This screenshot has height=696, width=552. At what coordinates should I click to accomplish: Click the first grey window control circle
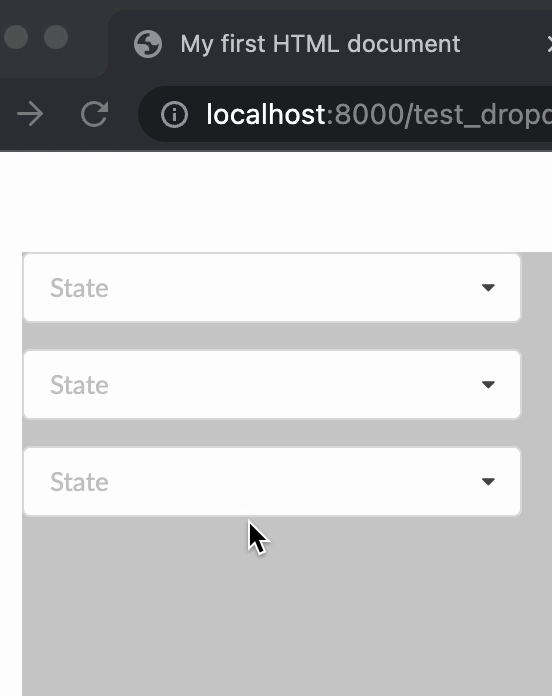click(x=16, y=37)
